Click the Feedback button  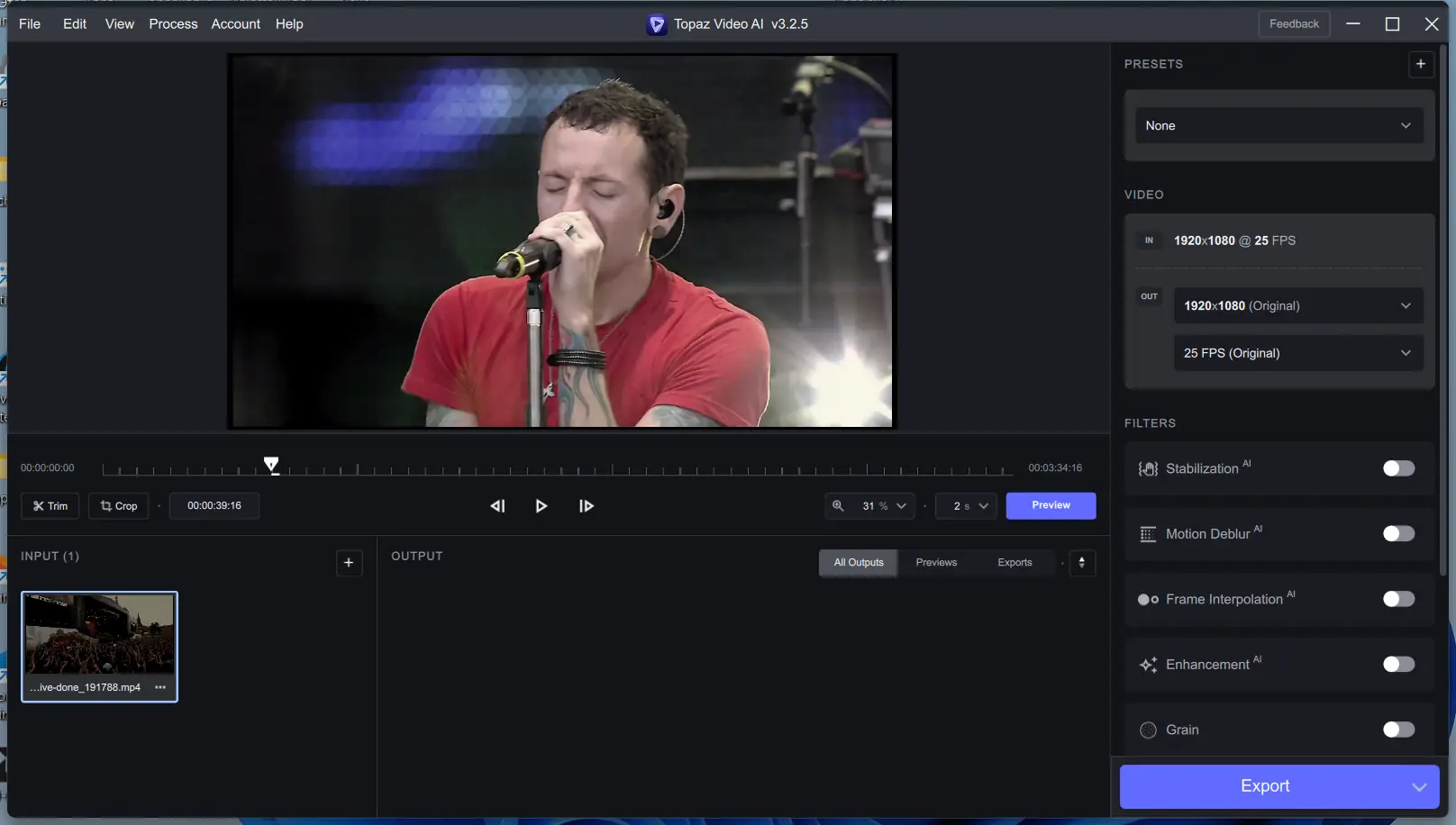pyautogui.click(x=1294, y=24)
